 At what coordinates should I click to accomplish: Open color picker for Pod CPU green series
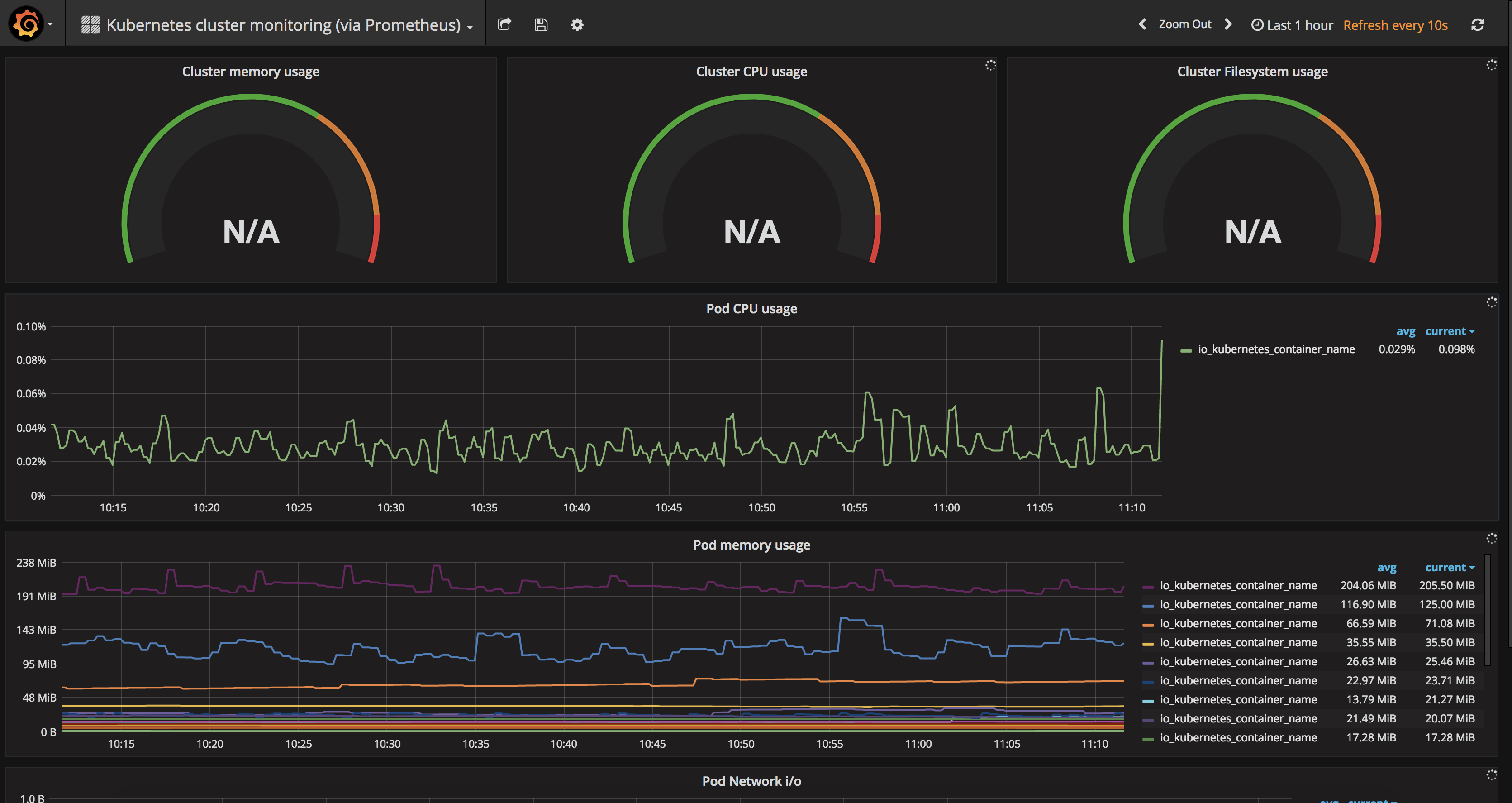(1186, 351)
